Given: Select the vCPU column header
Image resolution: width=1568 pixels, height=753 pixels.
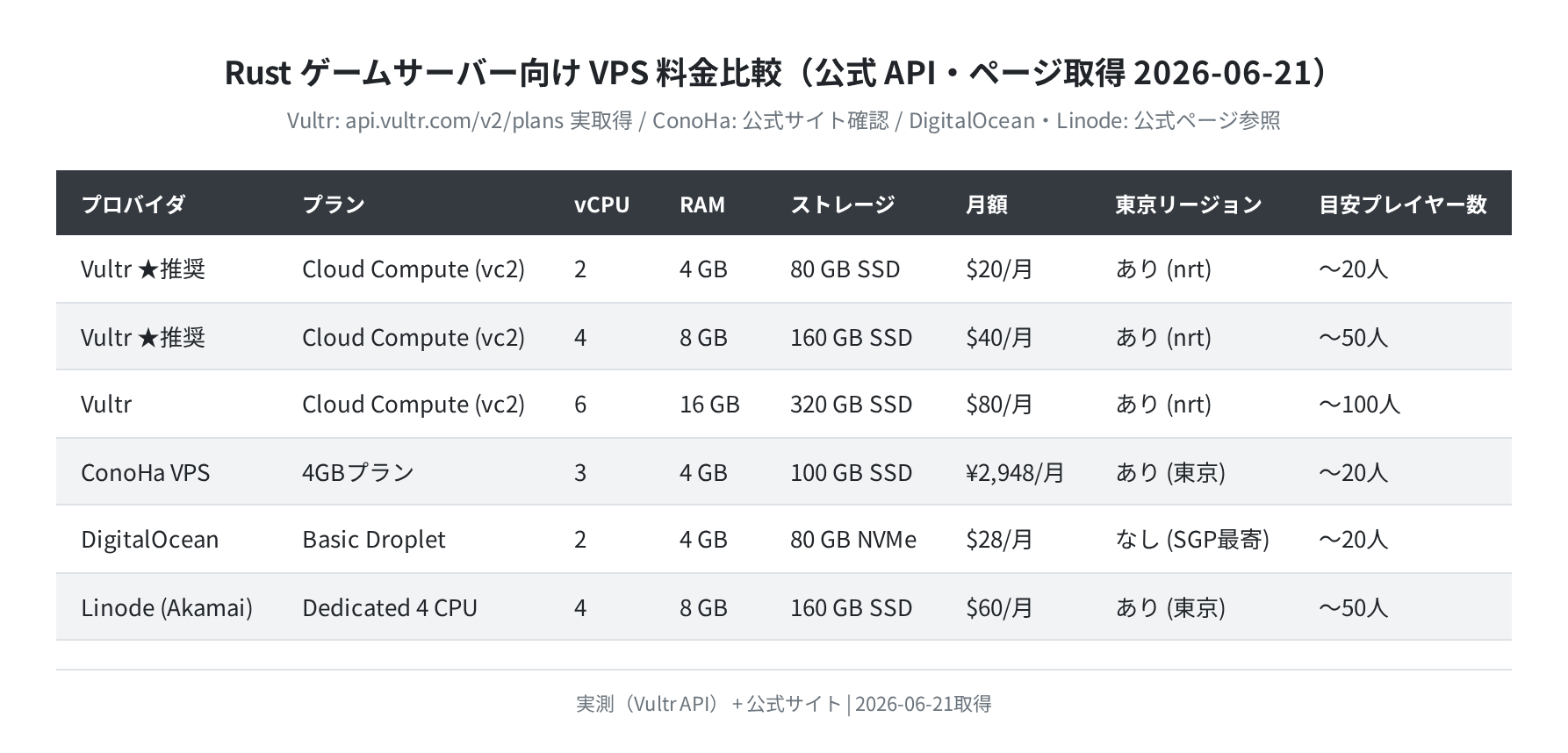Looking at the screenshot, I should pyautogui.click(x=602, y=204).
